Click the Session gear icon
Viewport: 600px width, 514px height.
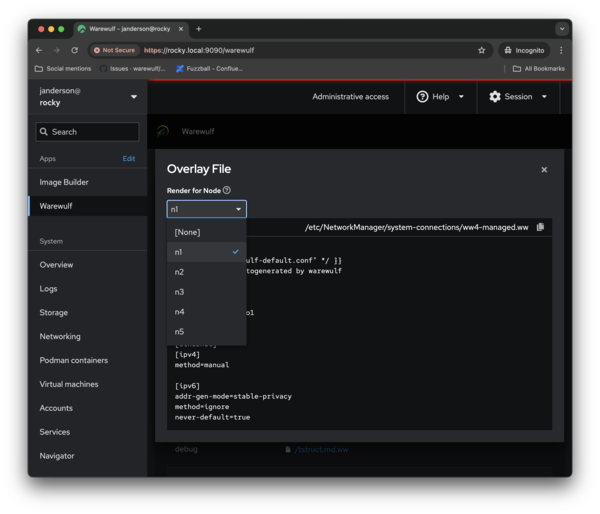click(495, 96)
